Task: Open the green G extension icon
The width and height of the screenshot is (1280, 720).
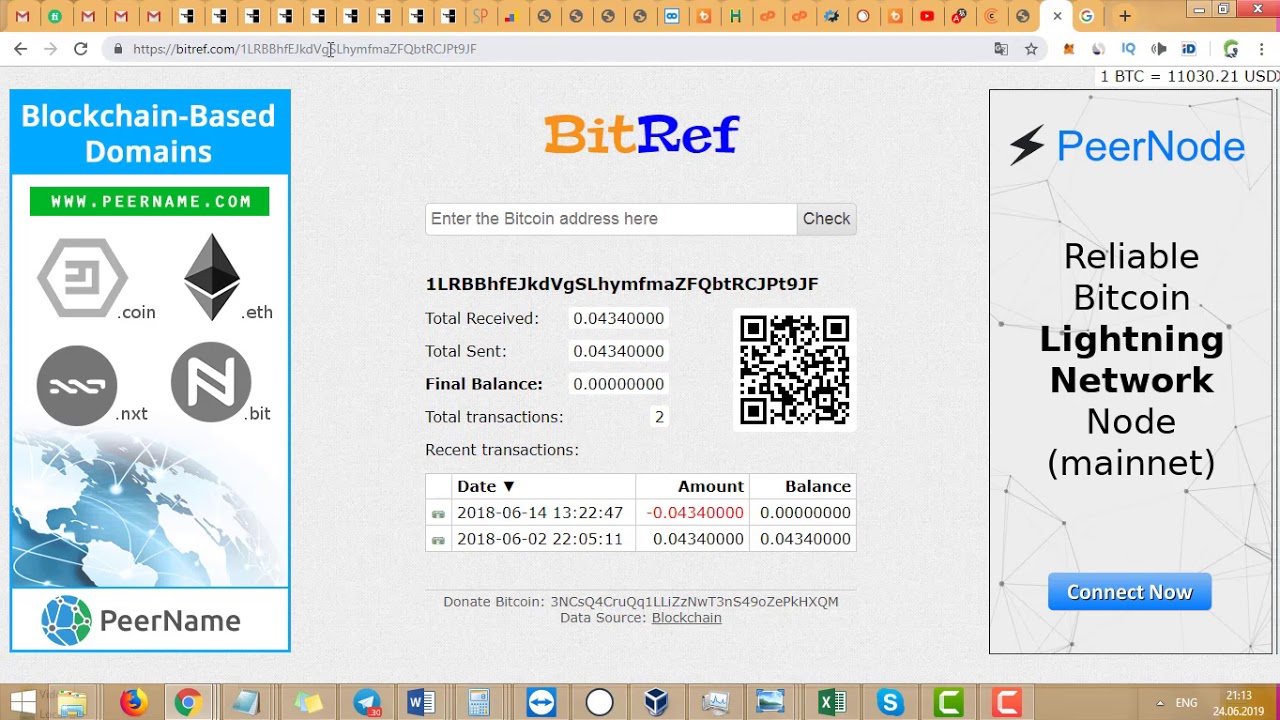Action: pyautogui.click(x=1231, y=48)
